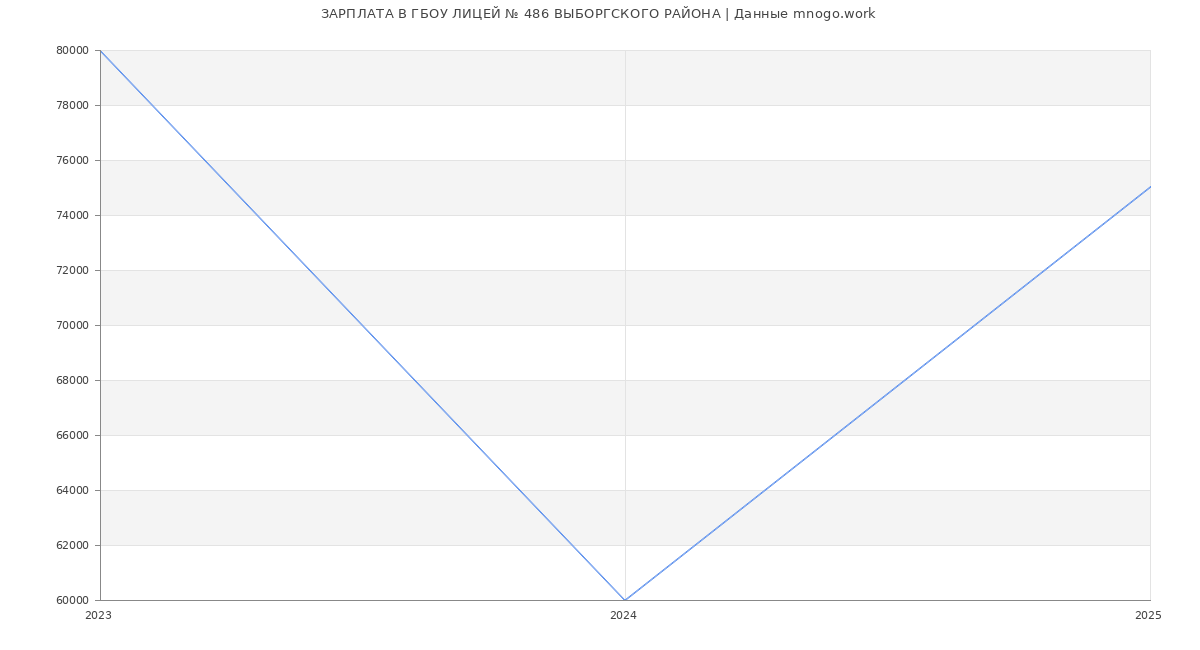Select the 2025 x-axis label
Screen dimensions: 1200x650
tap(1148, 616)
